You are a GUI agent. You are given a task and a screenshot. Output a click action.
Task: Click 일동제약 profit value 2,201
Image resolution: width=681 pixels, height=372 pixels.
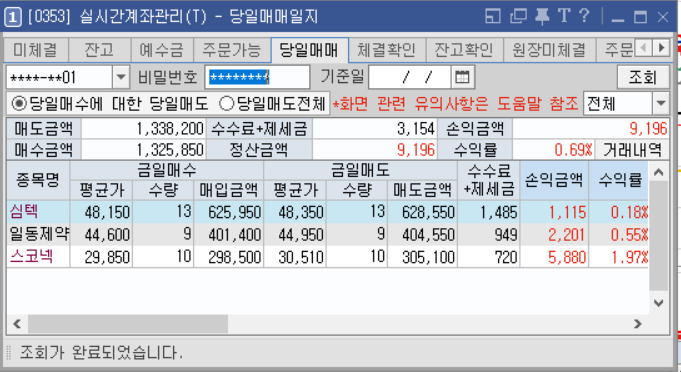coord(567,235)
